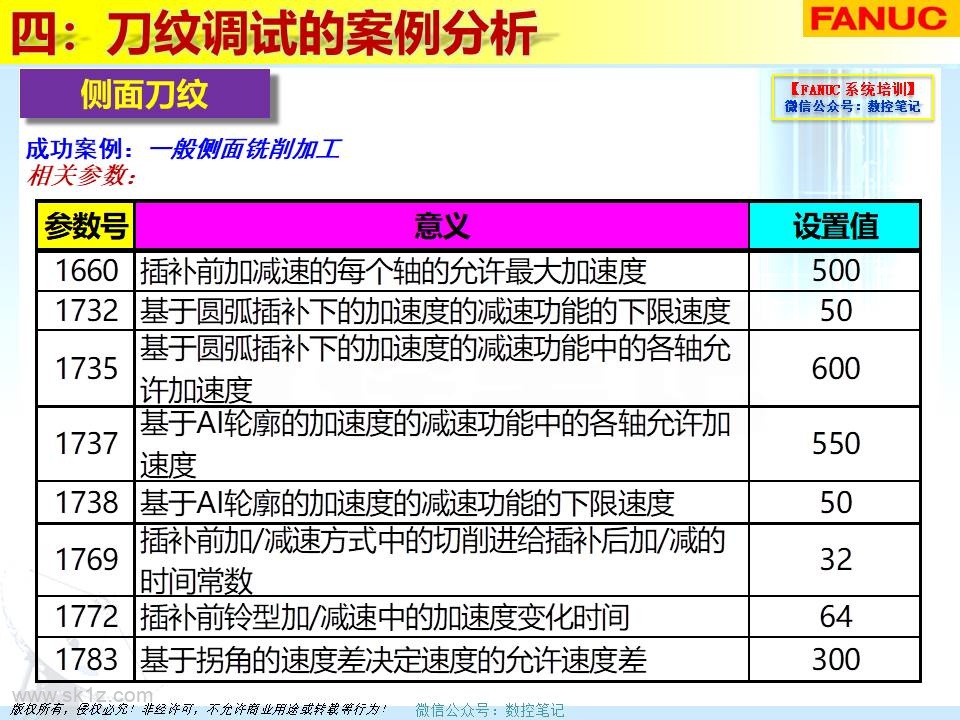Select the text 成功案例：
Image resolution: width=960 pixels, height=720 pixels.
pyautogui.click(x=80, y=149)
